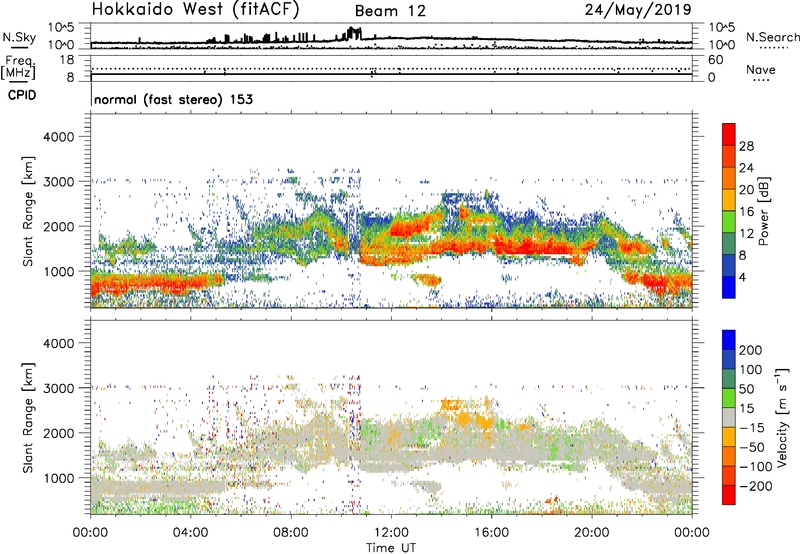Viewport: 800px width, 554px height.
Task: Click the '3000' tick on the velocity panel
Action: [58, 388]
